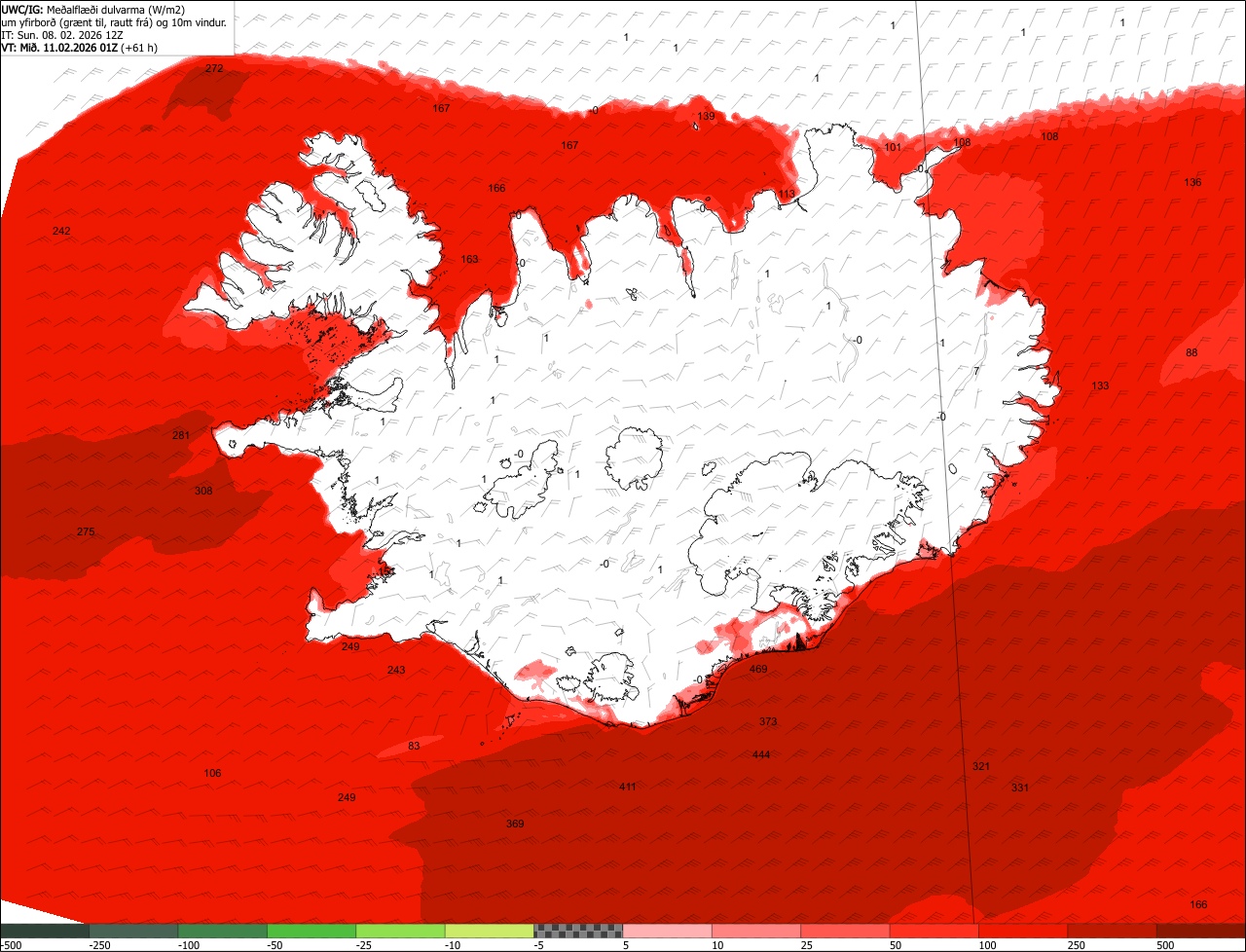This screenshot has width=1246, height=952.
Task: Click the legend label -500
Action: click(x=12, y=945)
